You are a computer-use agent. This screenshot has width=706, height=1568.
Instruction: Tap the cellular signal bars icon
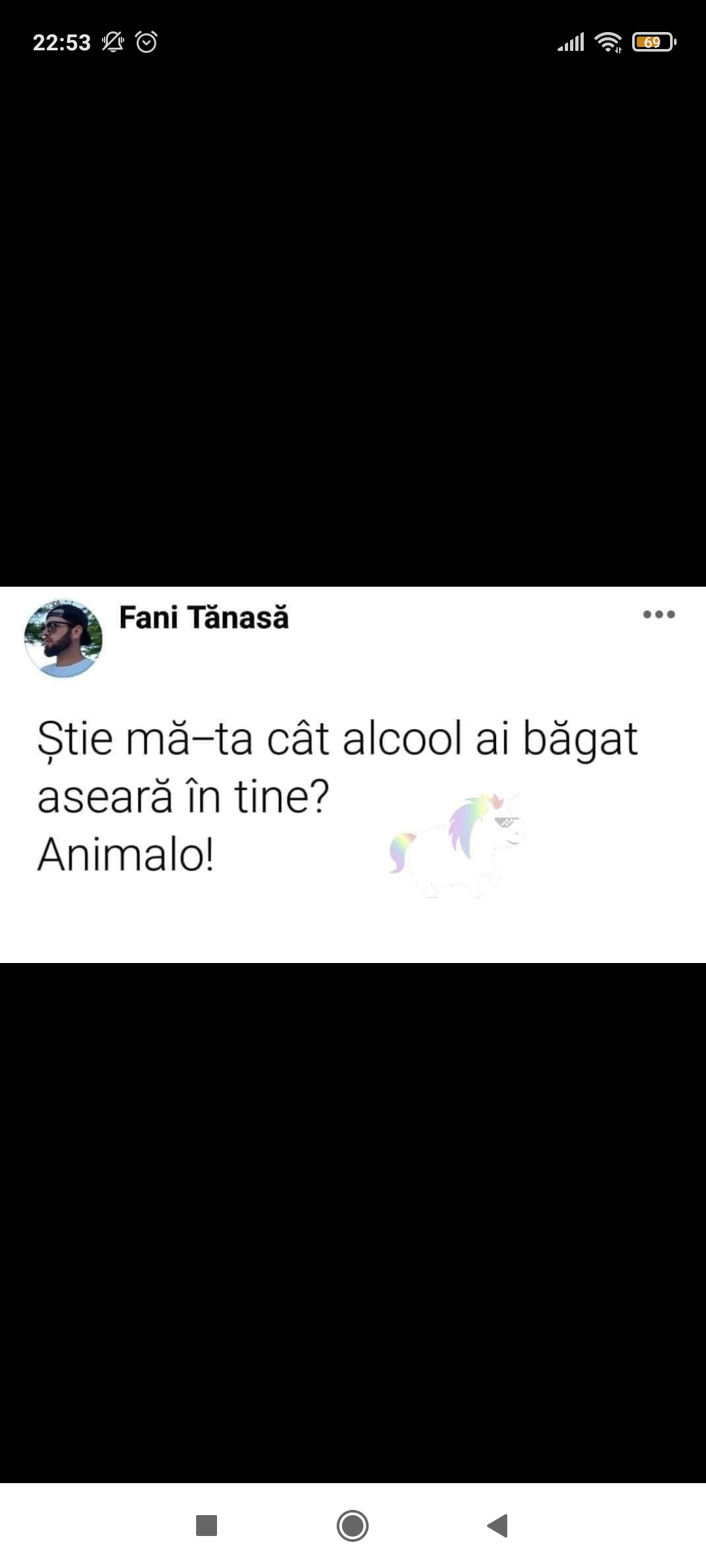point(571,42)
